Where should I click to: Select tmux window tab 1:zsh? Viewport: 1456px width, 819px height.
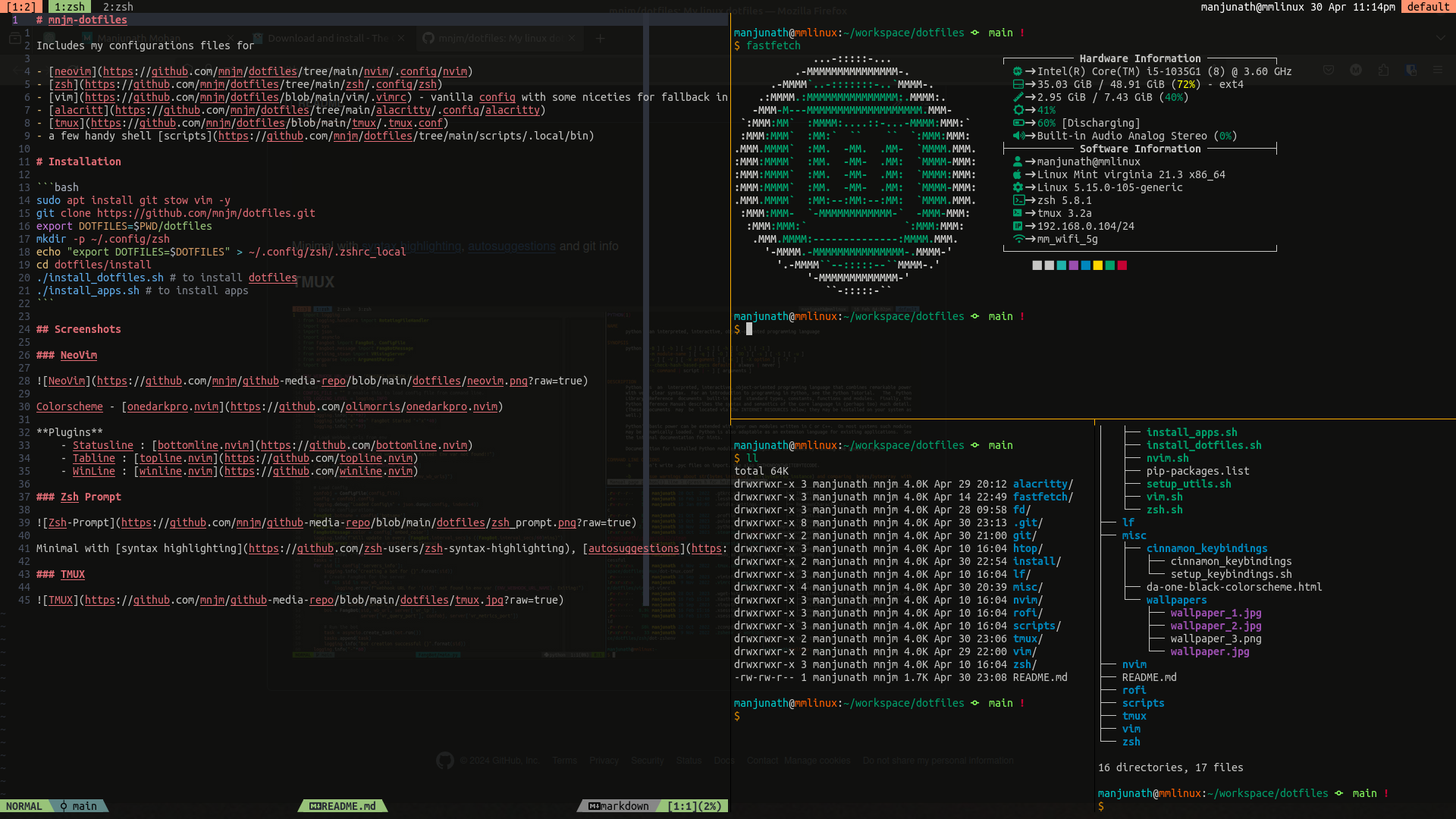click(x=70, y=7)
